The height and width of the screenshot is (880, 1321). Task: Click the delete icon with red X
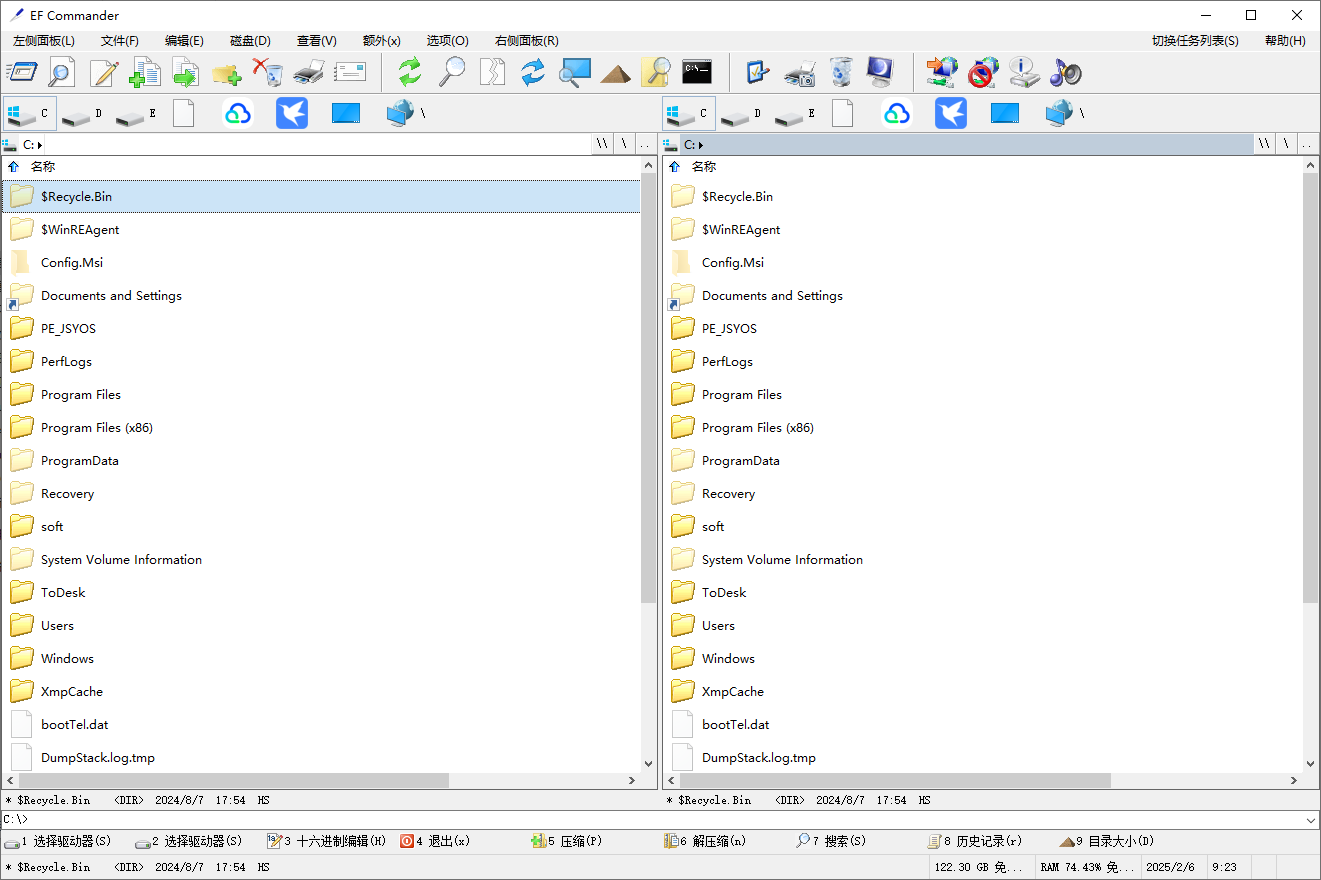(268, 72)
